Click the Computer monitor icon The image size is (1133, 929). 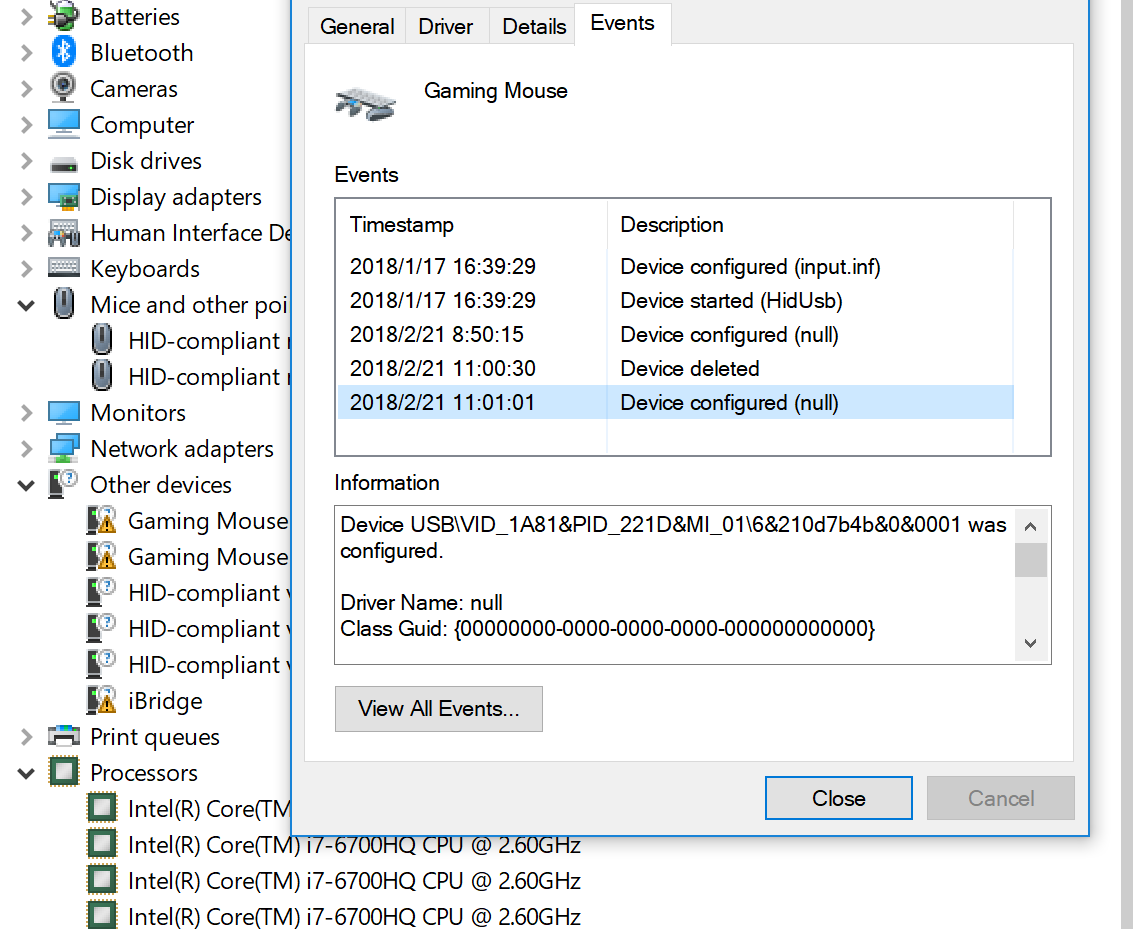point(64,124)
